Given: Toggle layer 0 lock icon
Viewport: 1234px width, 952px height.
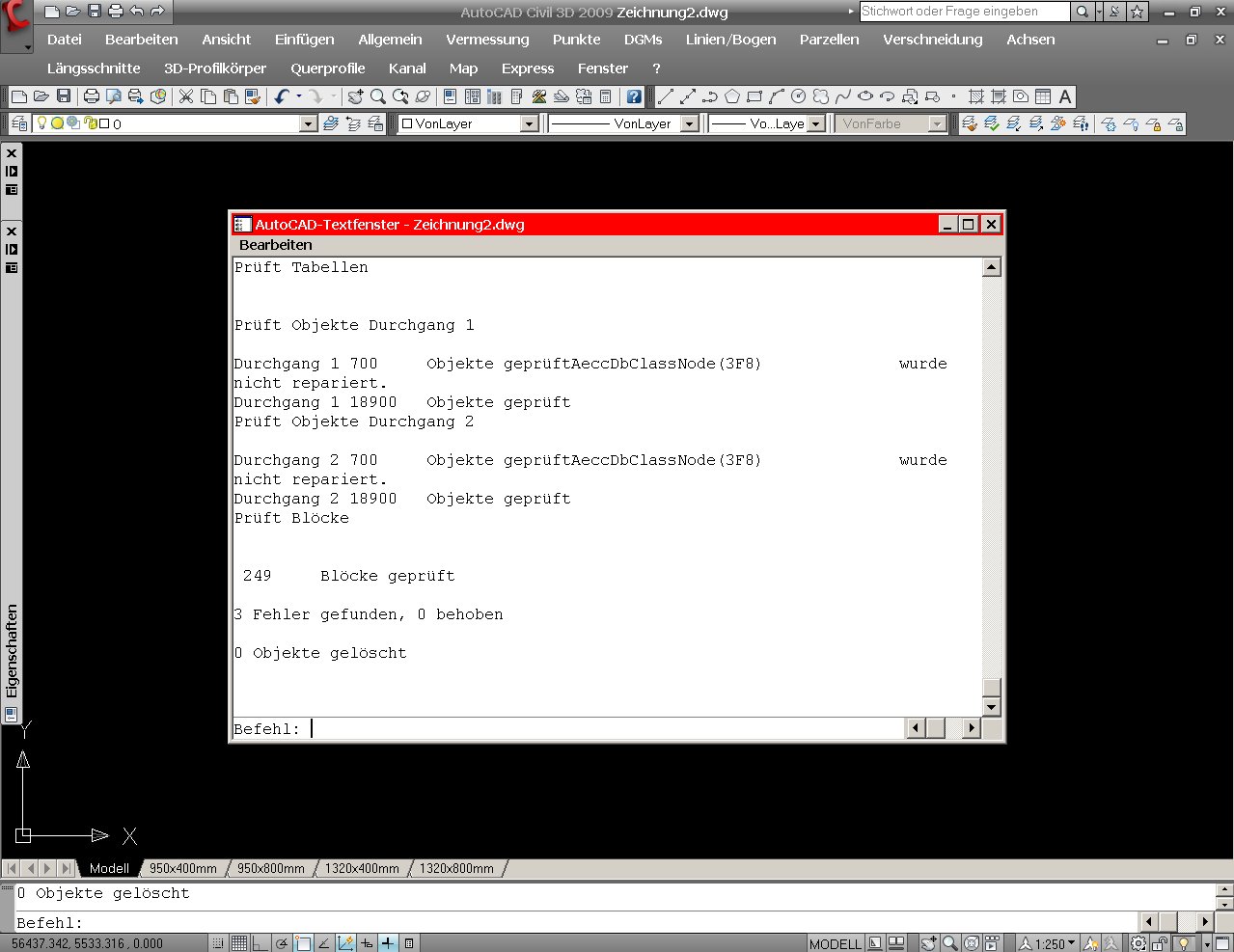Looking at the screenshot, I should pyautogui.click(x=91, y=123).
